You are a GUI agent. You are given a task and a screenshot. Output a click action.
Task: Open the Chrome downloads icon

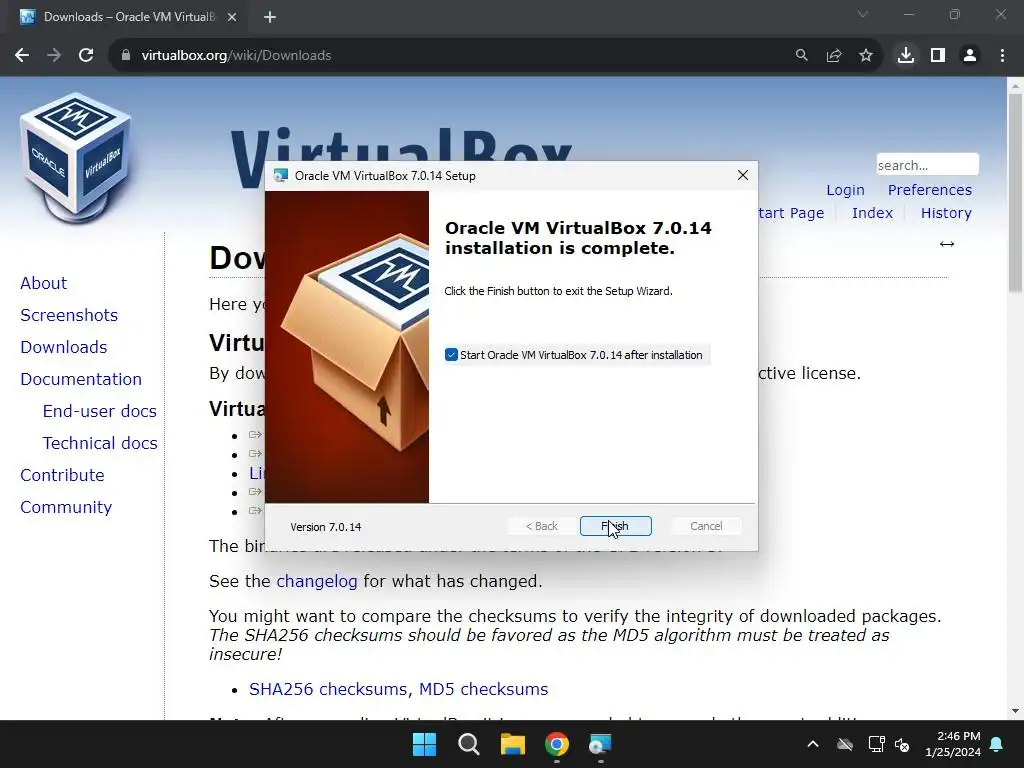point(906,56)
